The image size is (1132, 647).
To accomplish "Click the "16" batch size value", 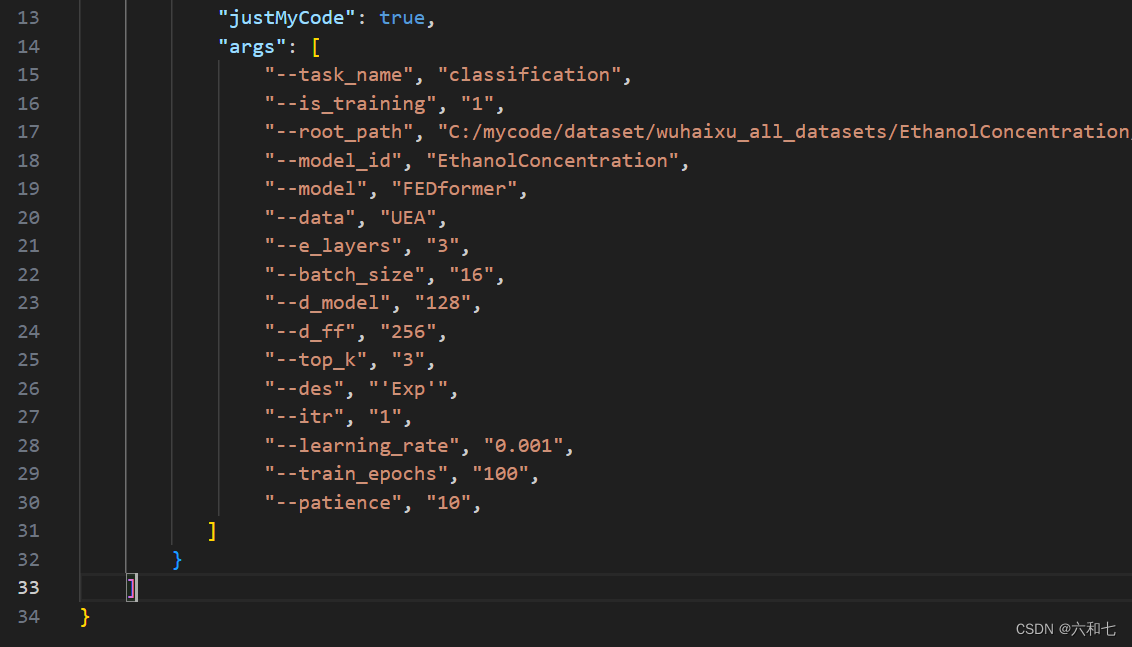I will point(471,275).
